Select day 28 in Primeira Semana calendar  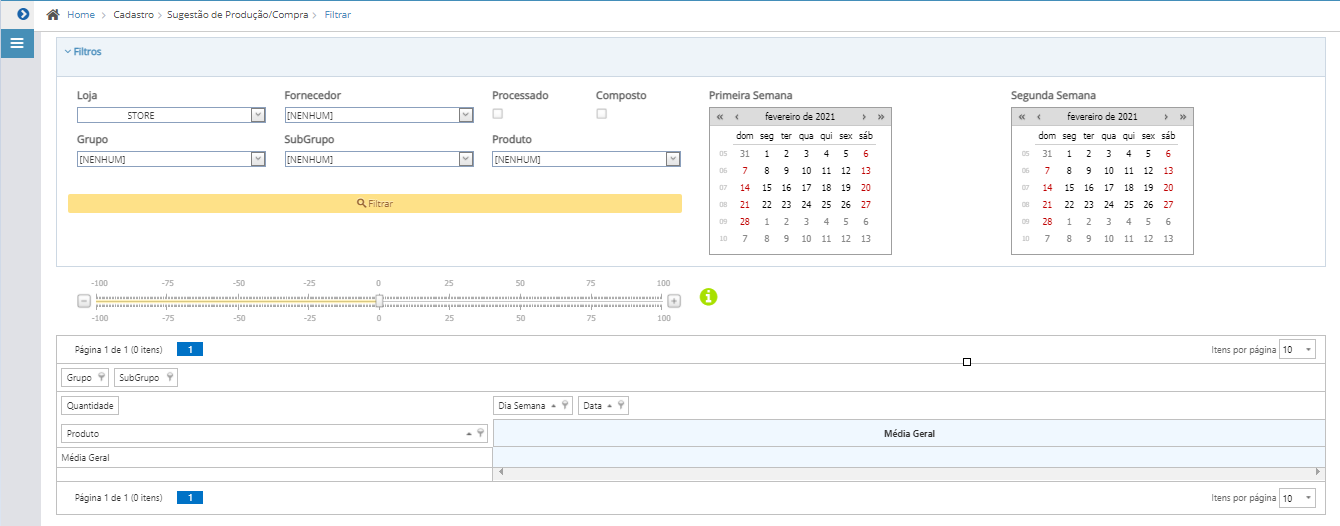[x=744, y=221]
